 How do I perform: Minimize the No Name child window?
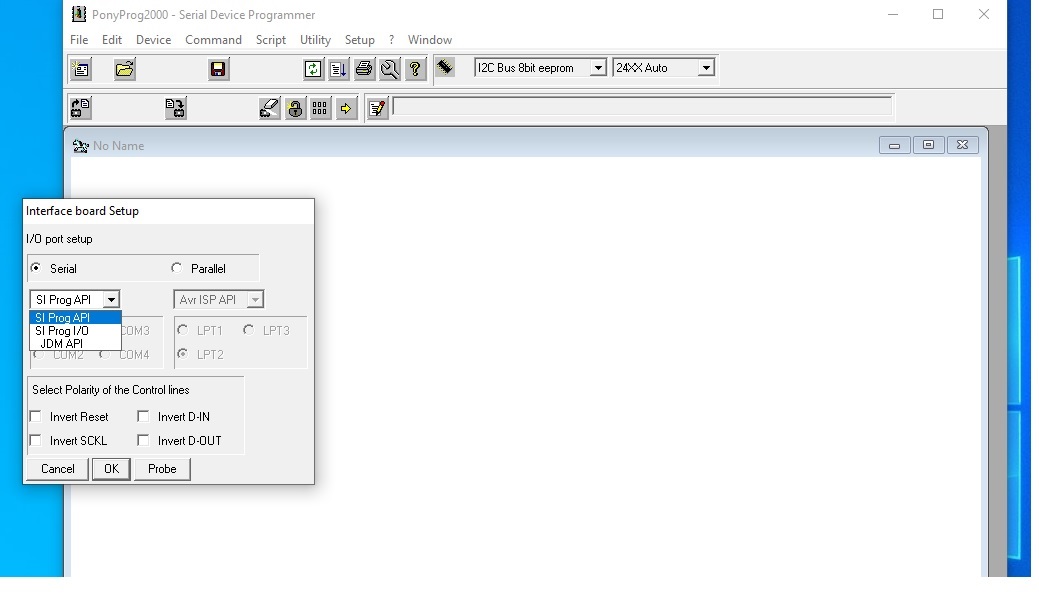[894, 145]
